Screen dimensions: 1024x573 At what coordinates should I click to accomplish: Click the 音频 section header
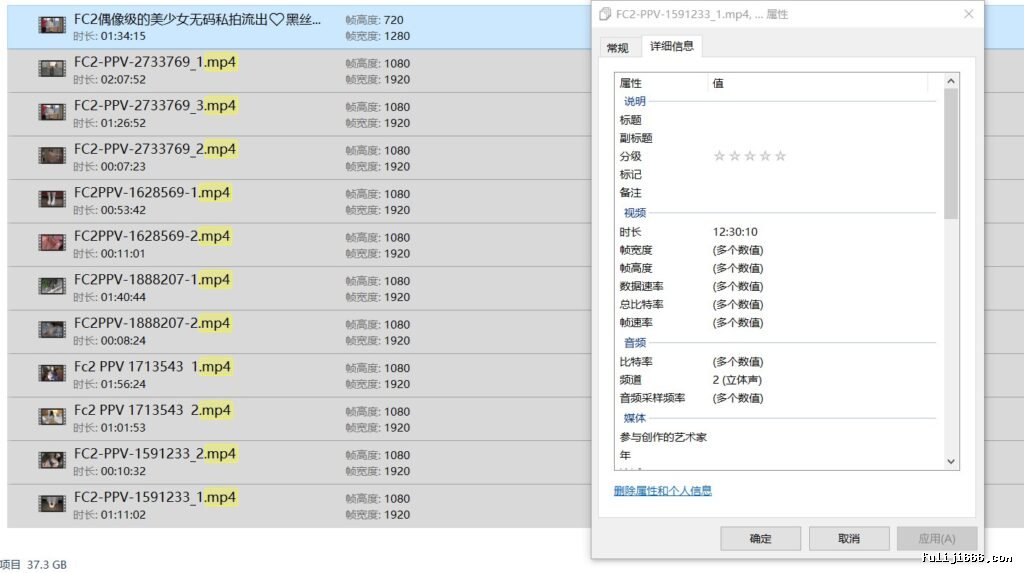(x=635, y=342)
